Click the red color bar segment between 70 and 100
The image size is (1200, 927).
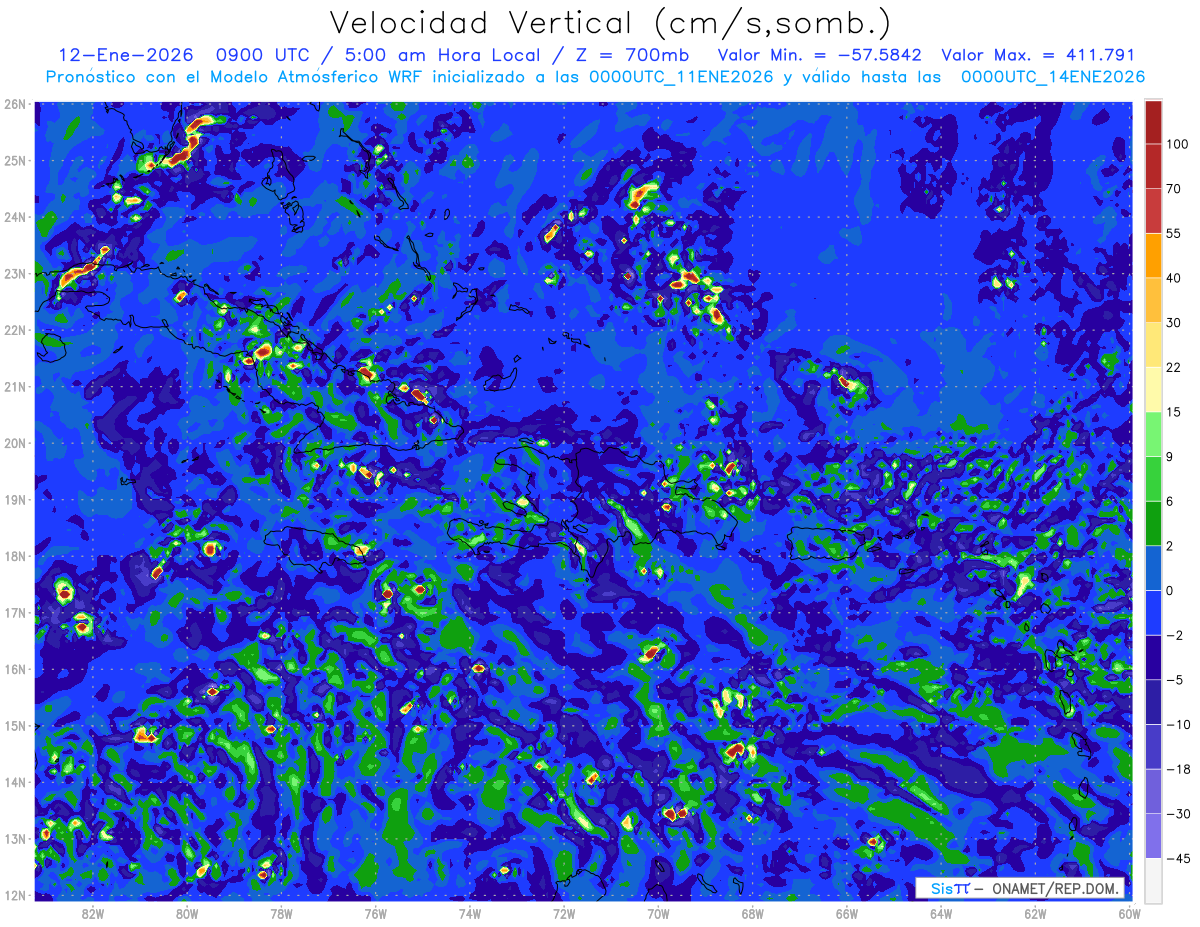tap(1153, 166)
